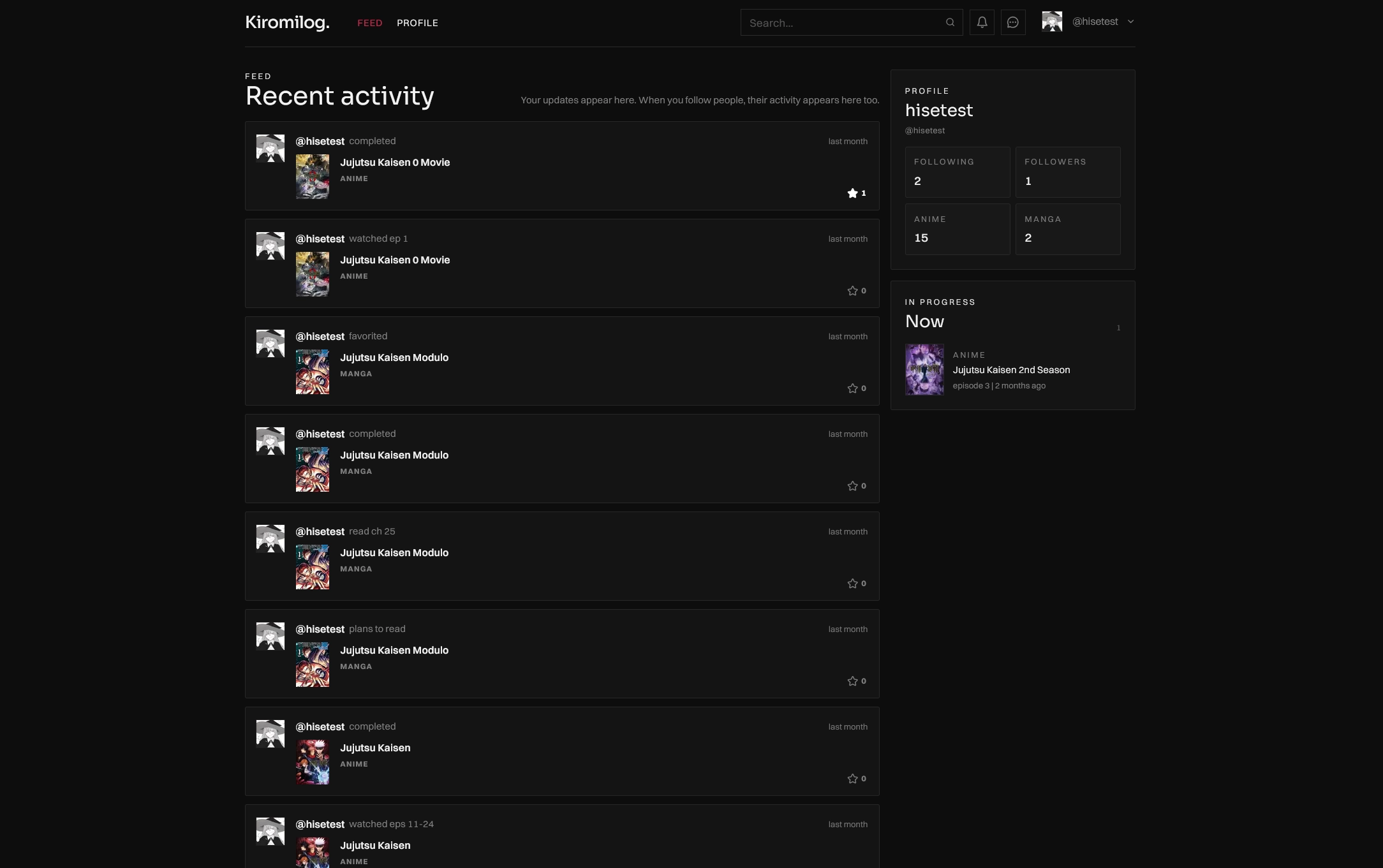Click user avatar in read ch 25 post

(x=270, y=538)
